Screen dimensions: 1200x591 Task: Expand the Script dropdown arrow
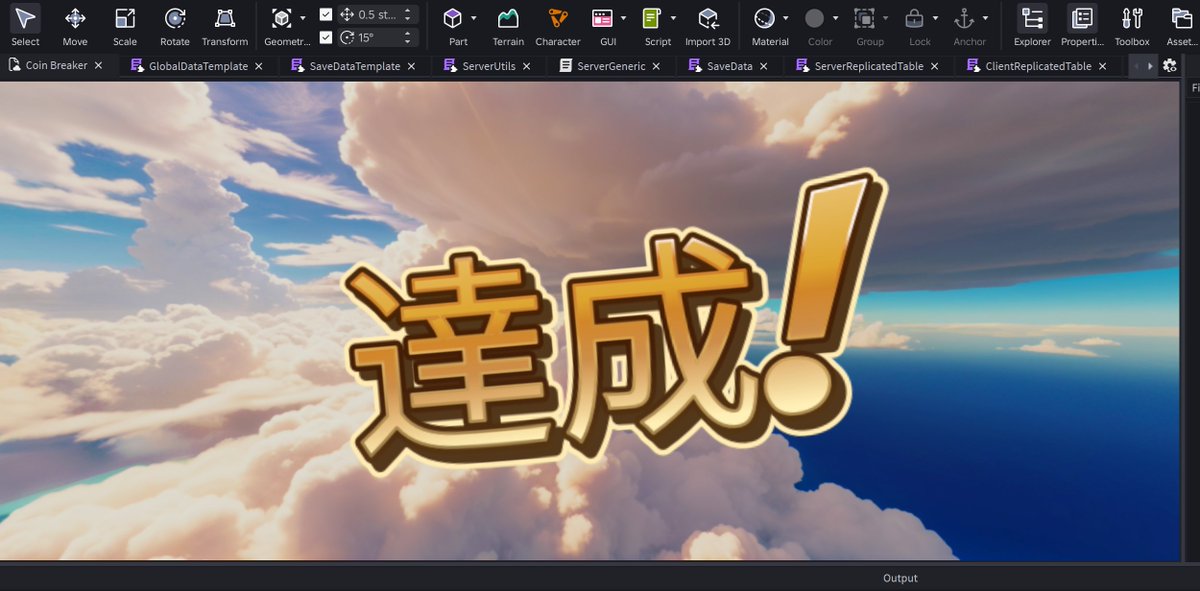tap(673, 18)
